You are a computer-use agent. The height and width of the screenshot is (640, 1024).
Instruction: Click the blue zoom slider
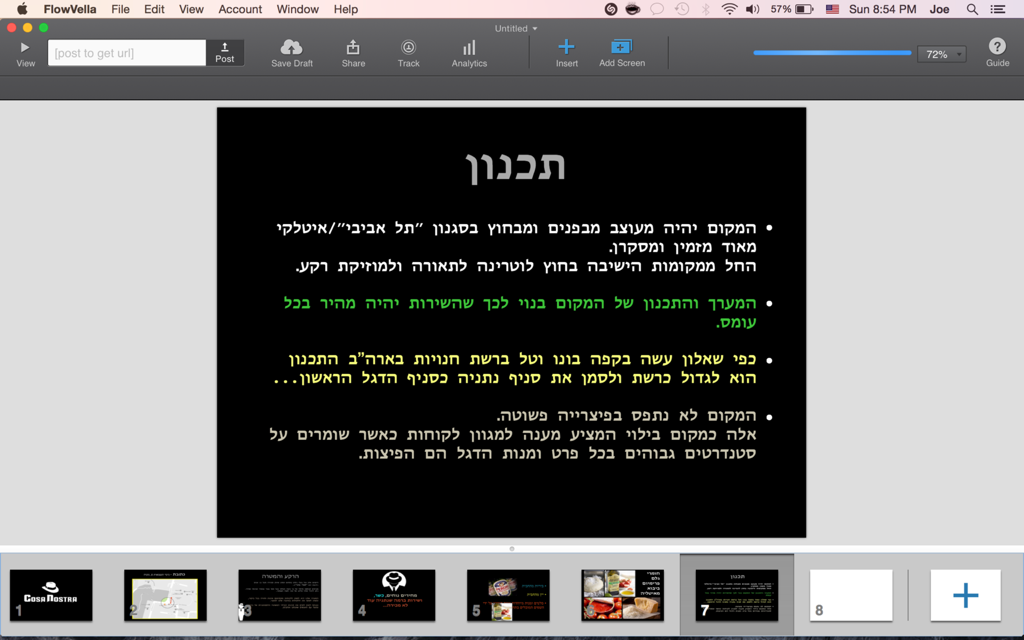(x=832, y=53)
